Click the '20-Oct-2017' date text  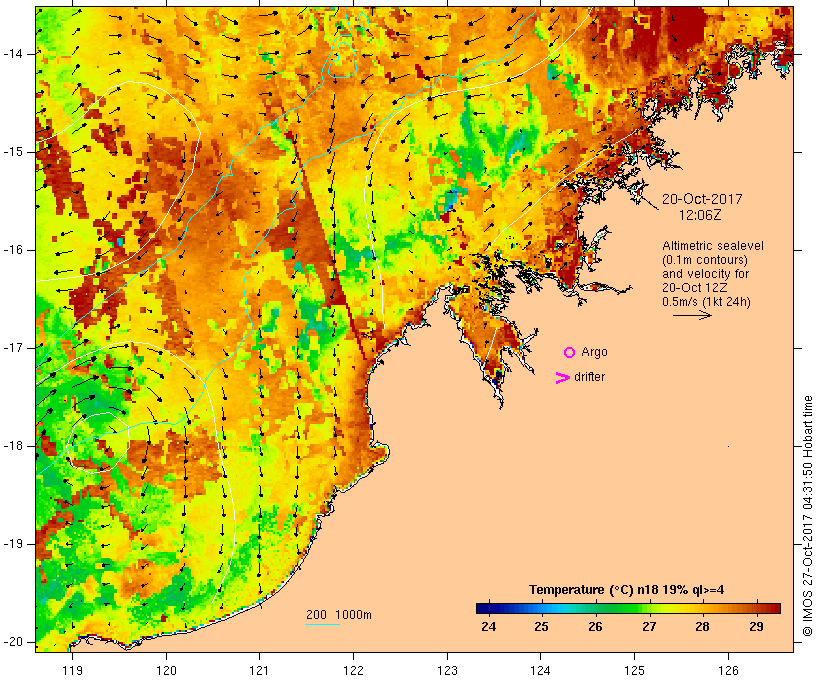[x=702, y=199]
